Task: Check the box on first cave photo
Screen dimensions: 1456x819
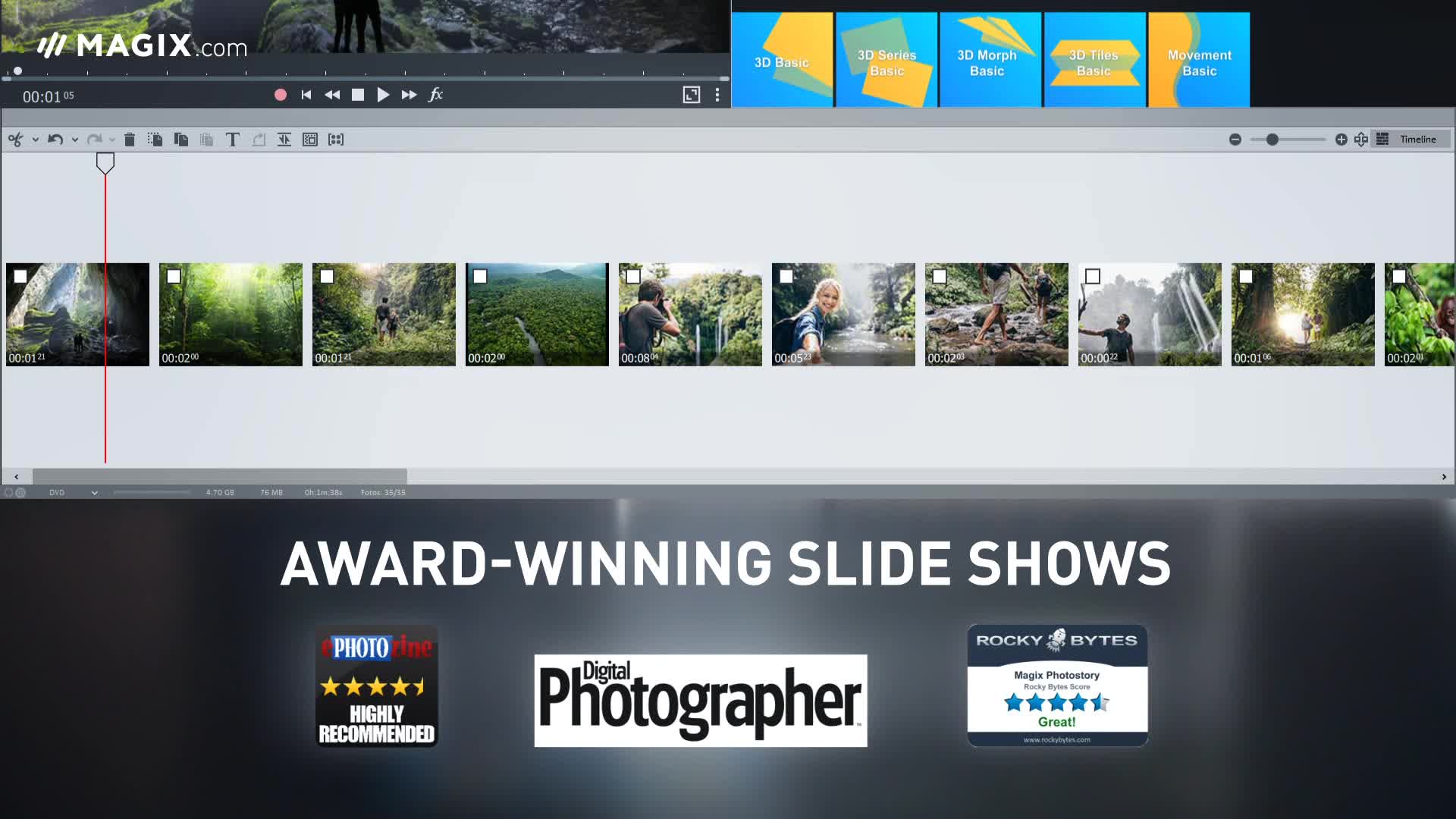Action: 21,277
